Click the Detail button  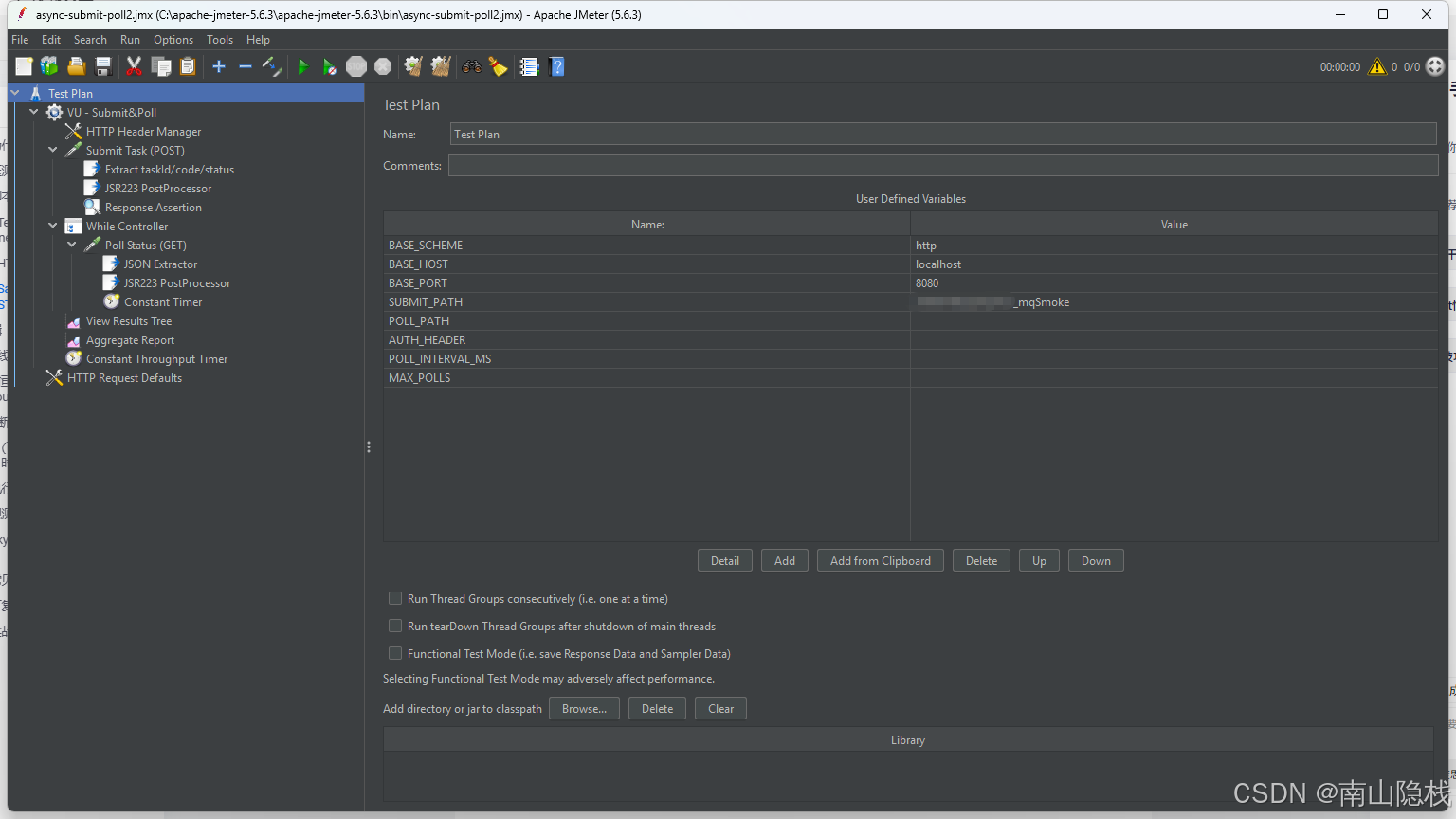click(x=725, y=560)
